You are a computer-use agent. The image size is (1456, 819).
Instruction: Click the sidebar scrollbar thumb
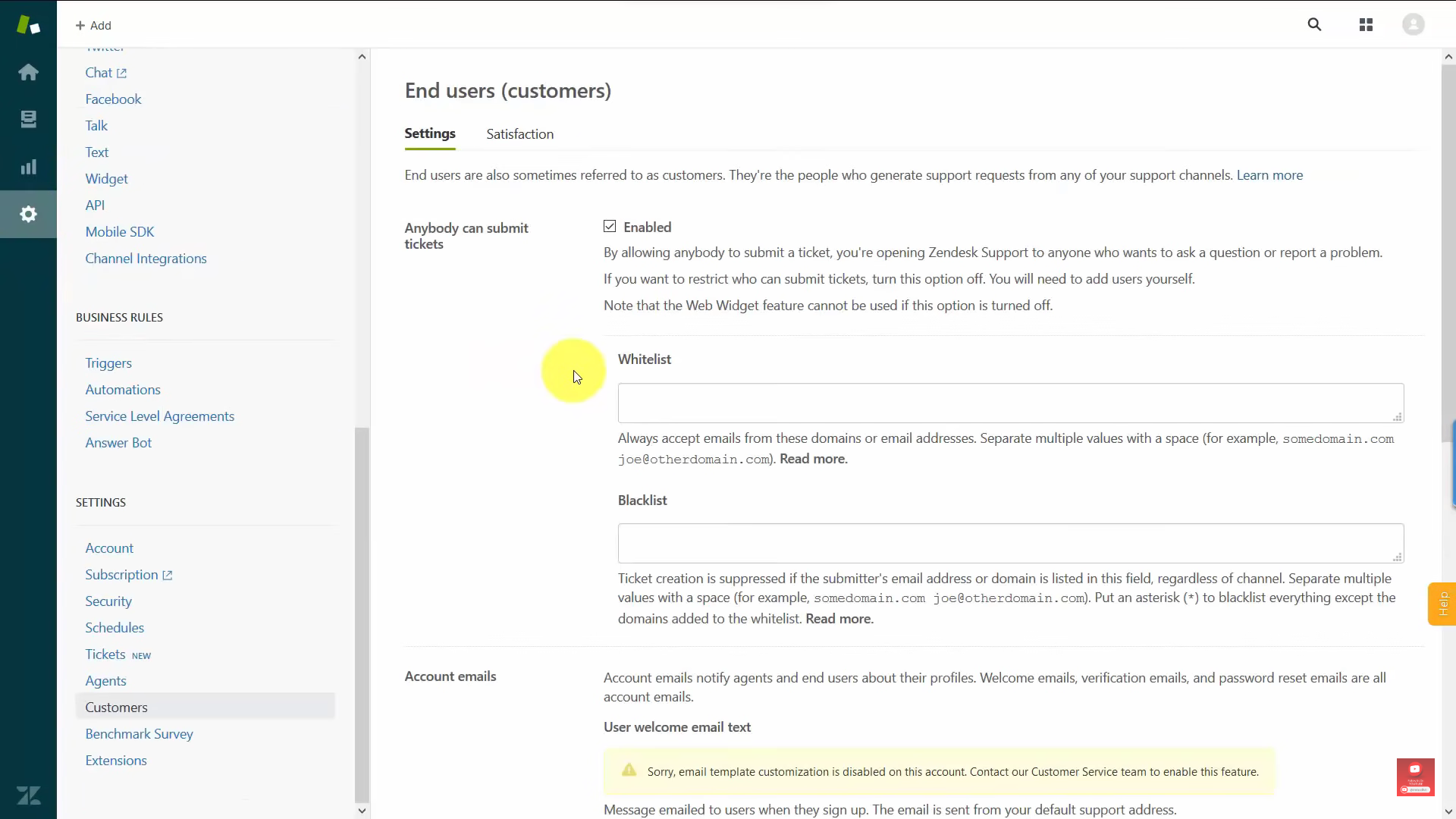click(362, 614)
